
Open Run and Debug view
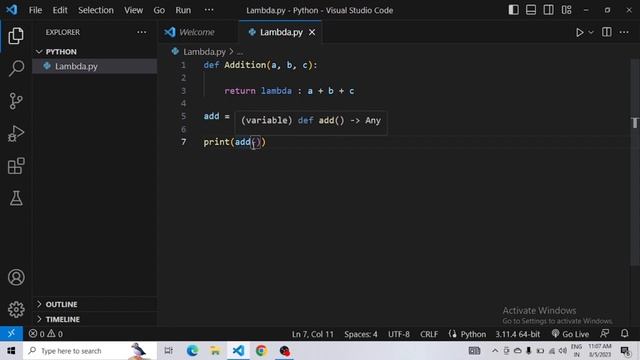click(x=16, y=133)
